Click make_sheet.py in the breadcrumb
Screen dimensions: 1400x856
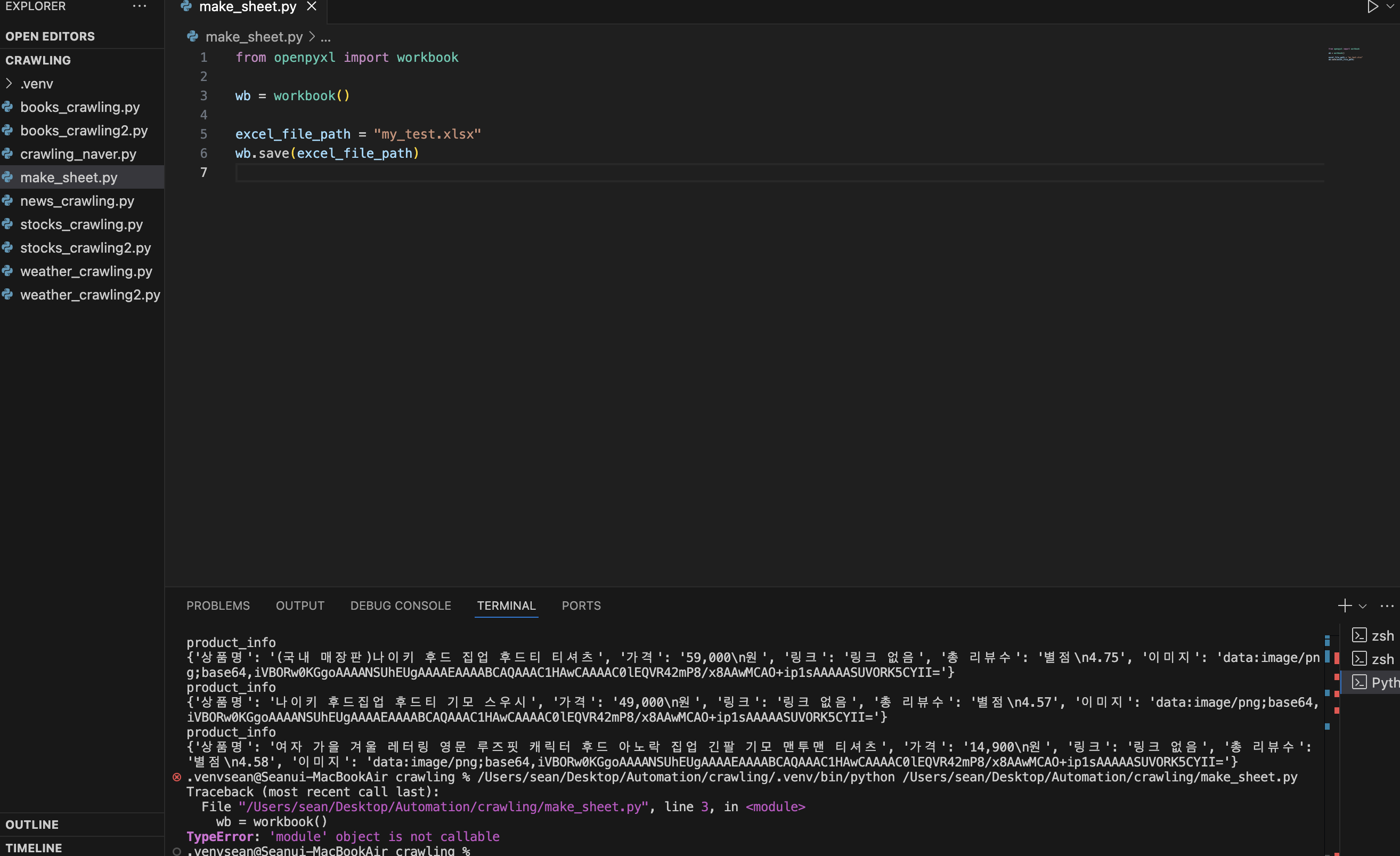(254, 37)
